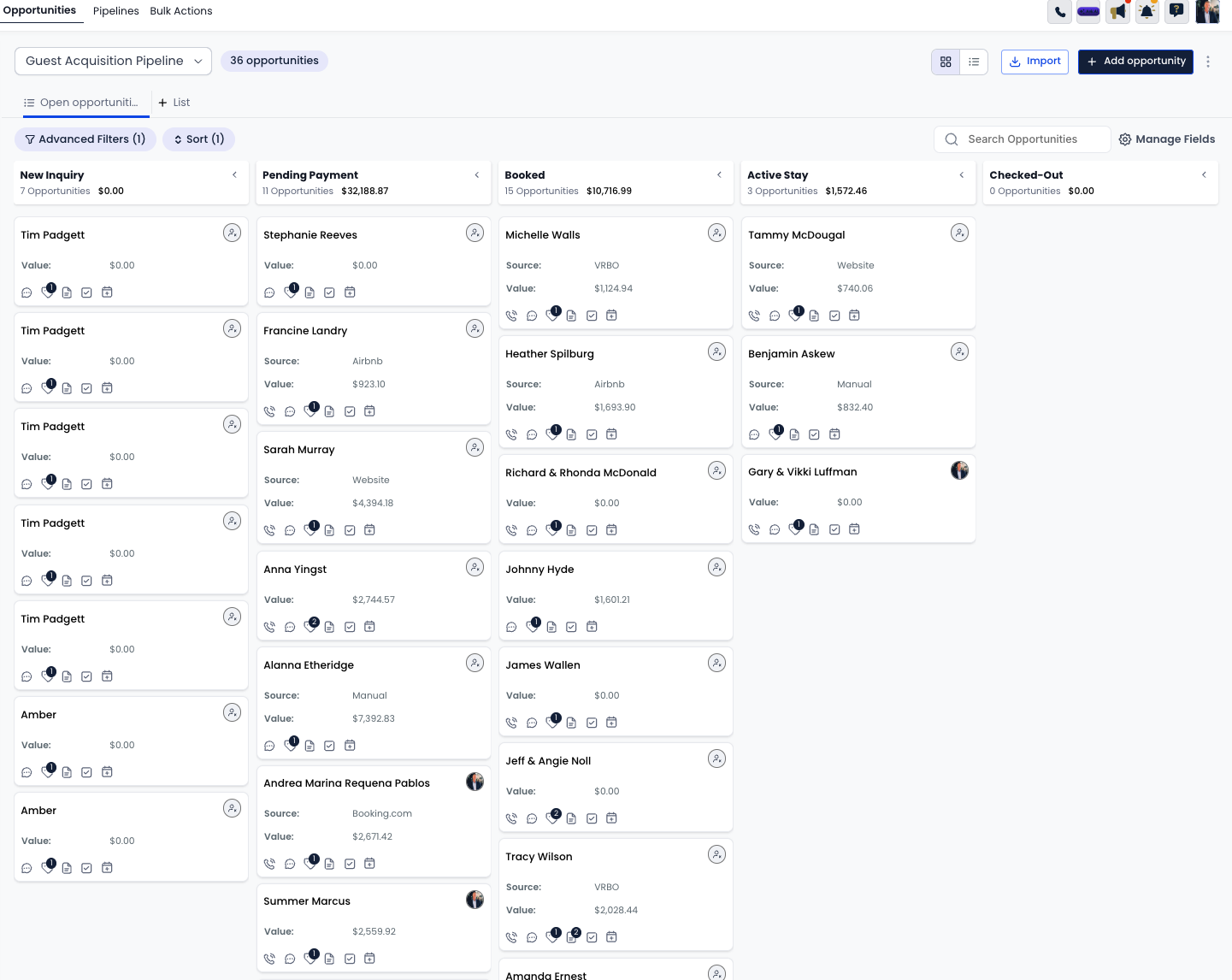Screen dimensions: 1232x980
Task: Open appointments on Alanna Etheridge card
Action: point(350,746)
